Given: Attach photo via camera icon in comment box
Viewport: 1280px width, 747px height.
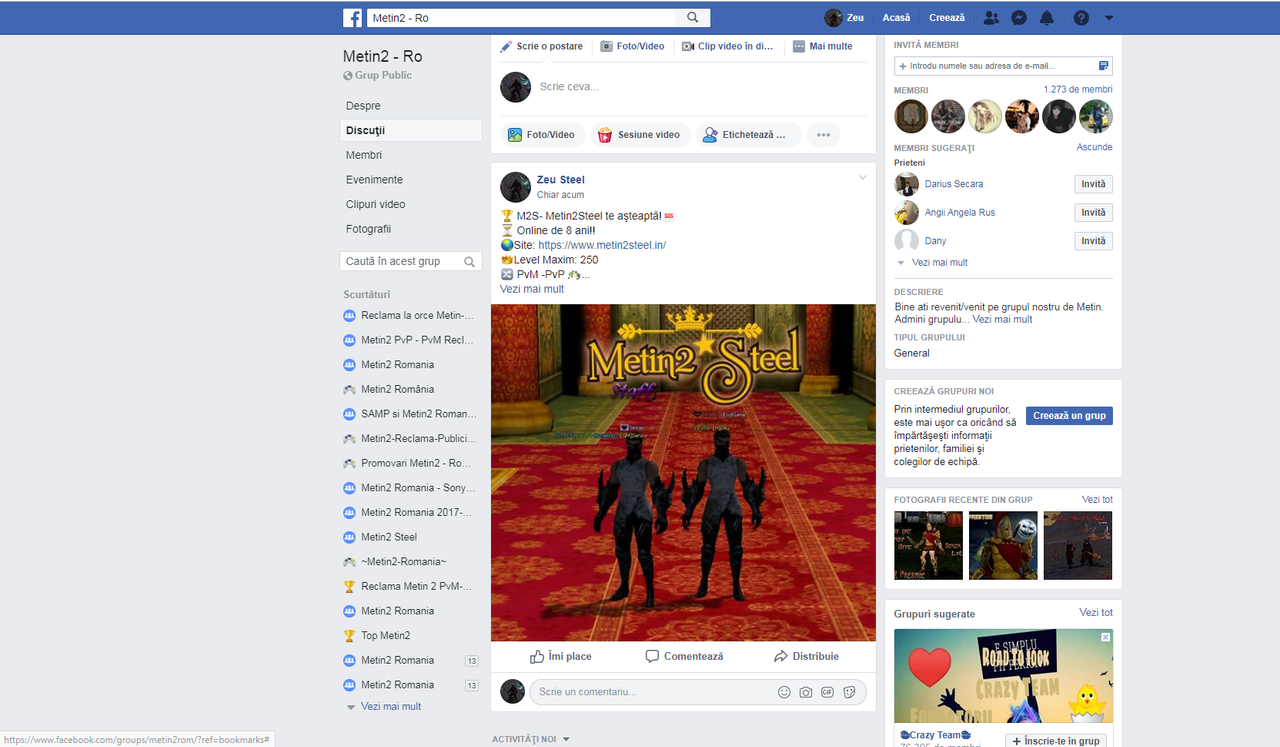Looking at the screenshot, I should point(806,692).
